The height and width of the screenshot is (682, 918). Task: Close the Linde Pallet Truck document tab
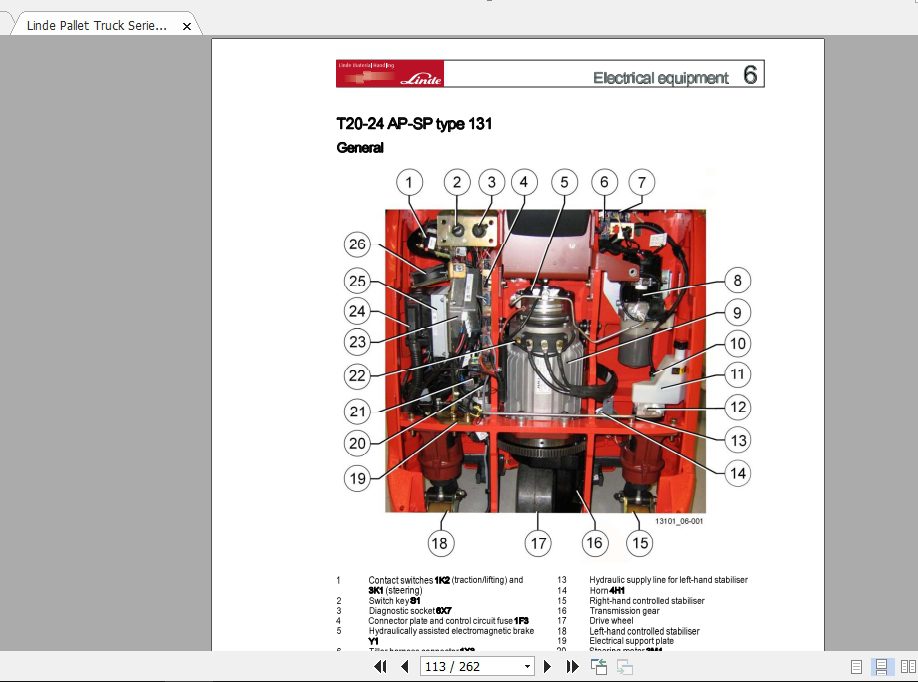187,26
